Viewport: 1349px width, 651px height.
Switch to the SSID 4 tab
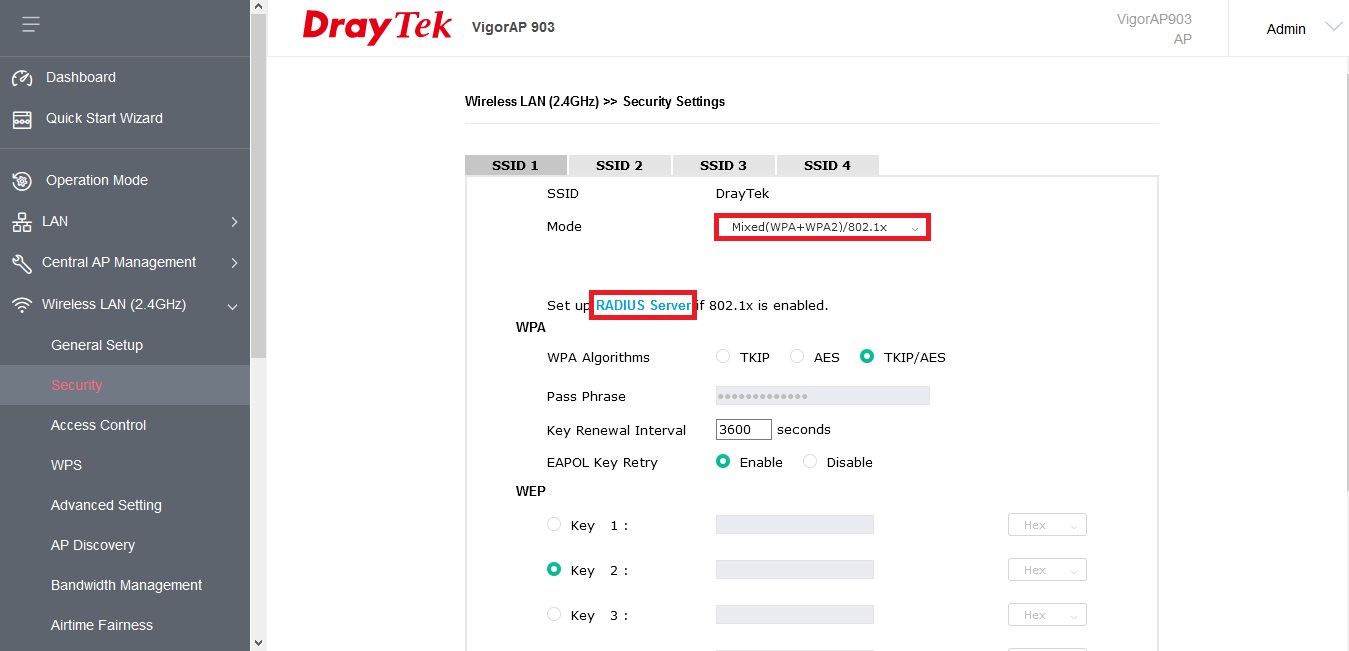[x=827, y=166]
